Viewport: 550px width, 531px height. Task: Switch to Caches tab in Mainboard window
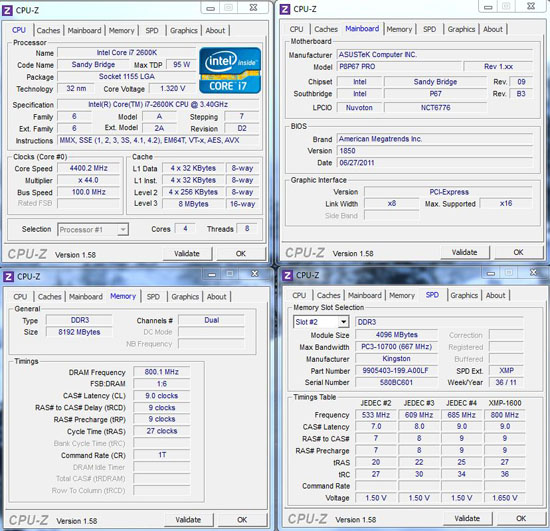coord(326,29)
